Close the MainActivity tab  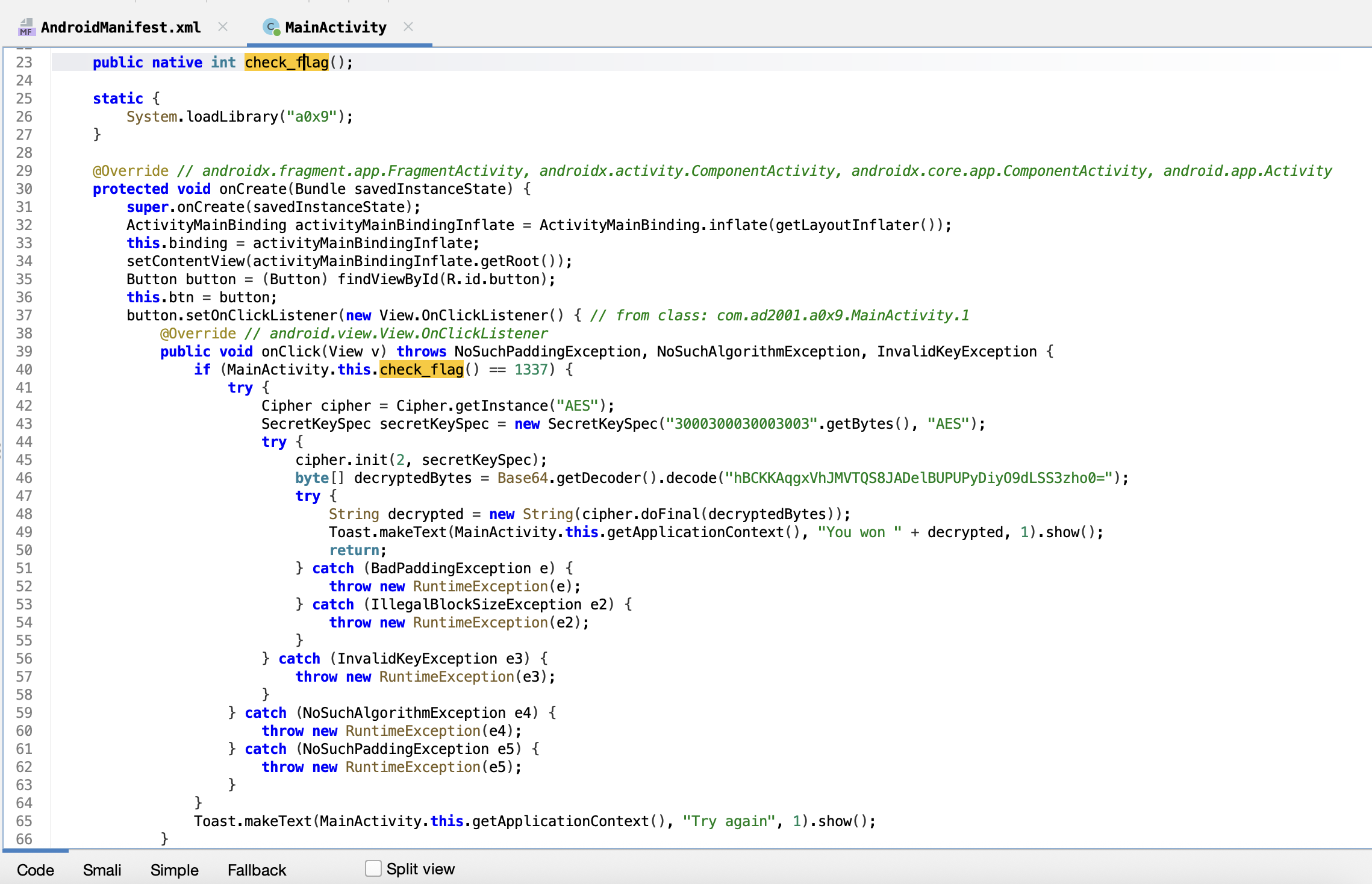(408, 26)
